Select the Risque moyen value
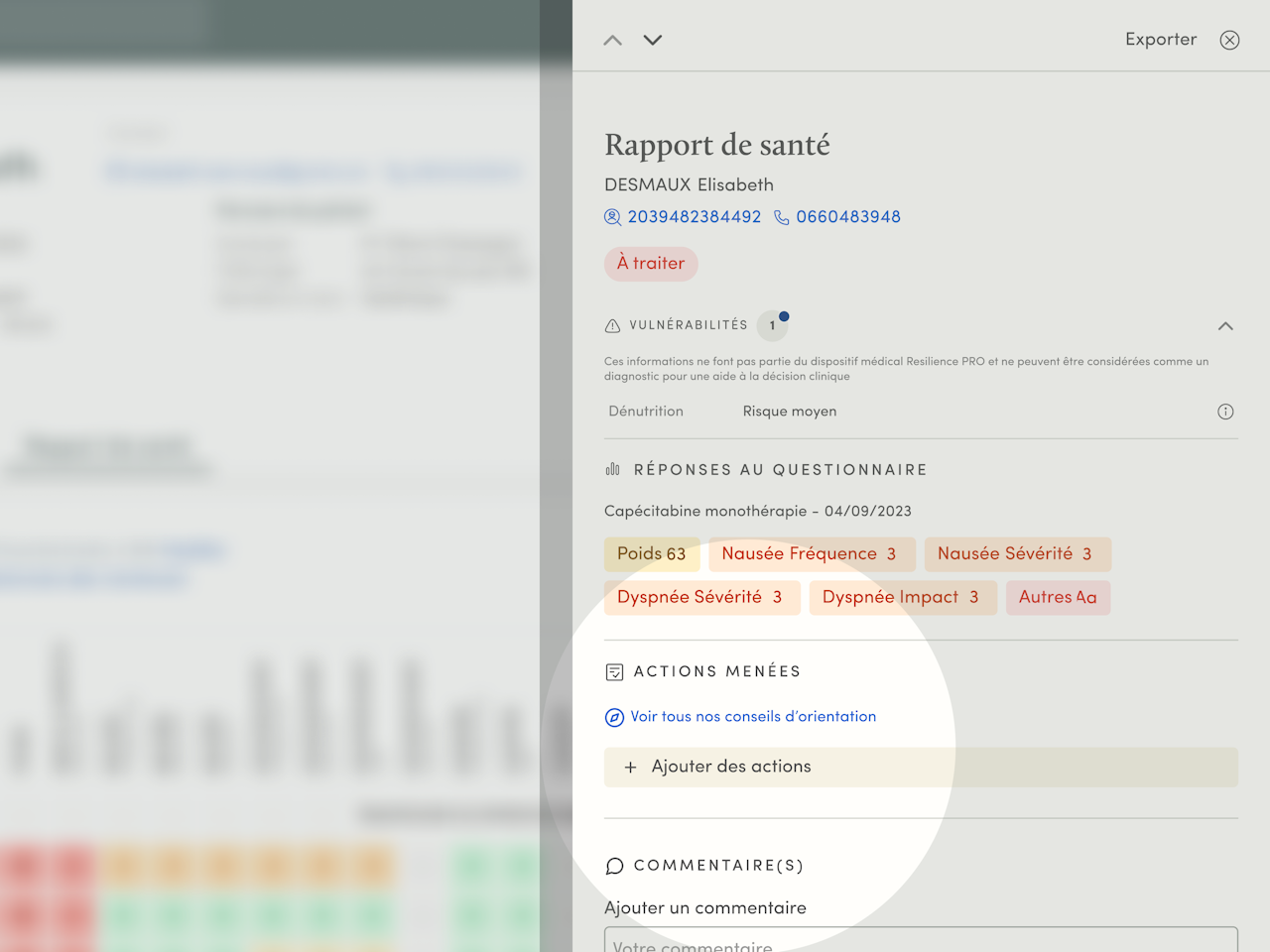Viewport: 1270px width, 952px height. point(790,412)
